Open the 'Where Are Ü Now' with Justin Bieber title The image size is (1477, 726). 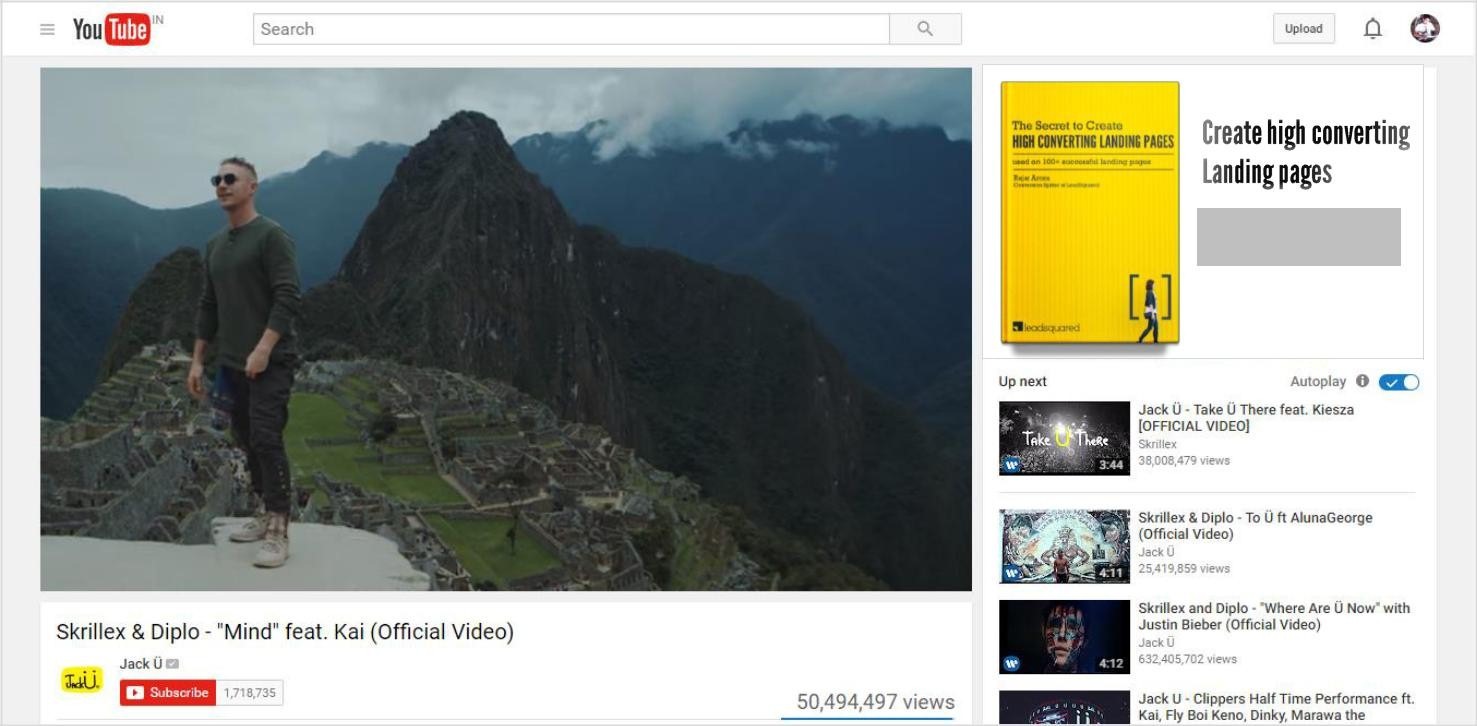[1274, 616]
